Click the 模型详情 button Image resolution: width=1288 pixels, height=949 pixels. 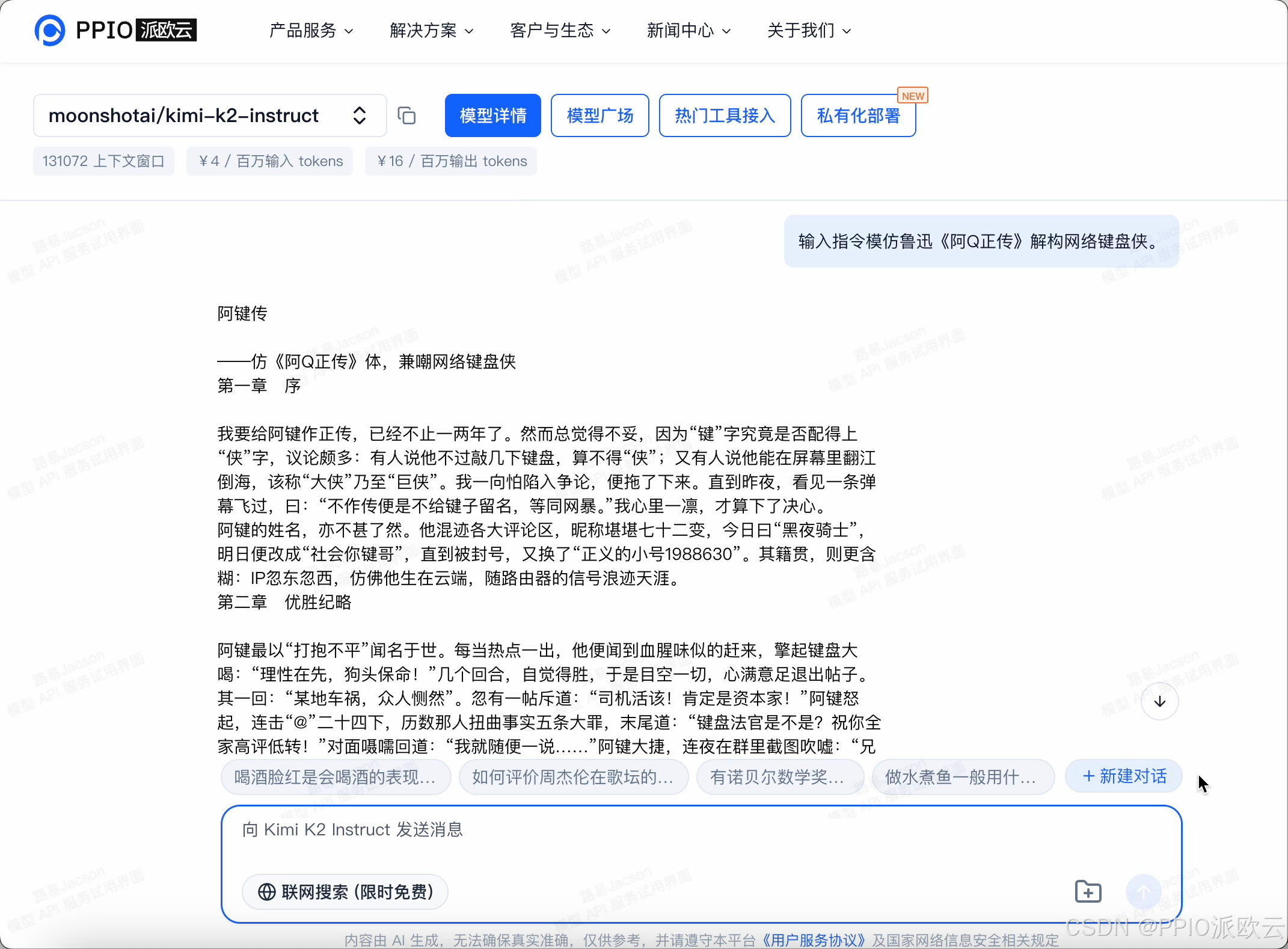[x=492, y=115]
